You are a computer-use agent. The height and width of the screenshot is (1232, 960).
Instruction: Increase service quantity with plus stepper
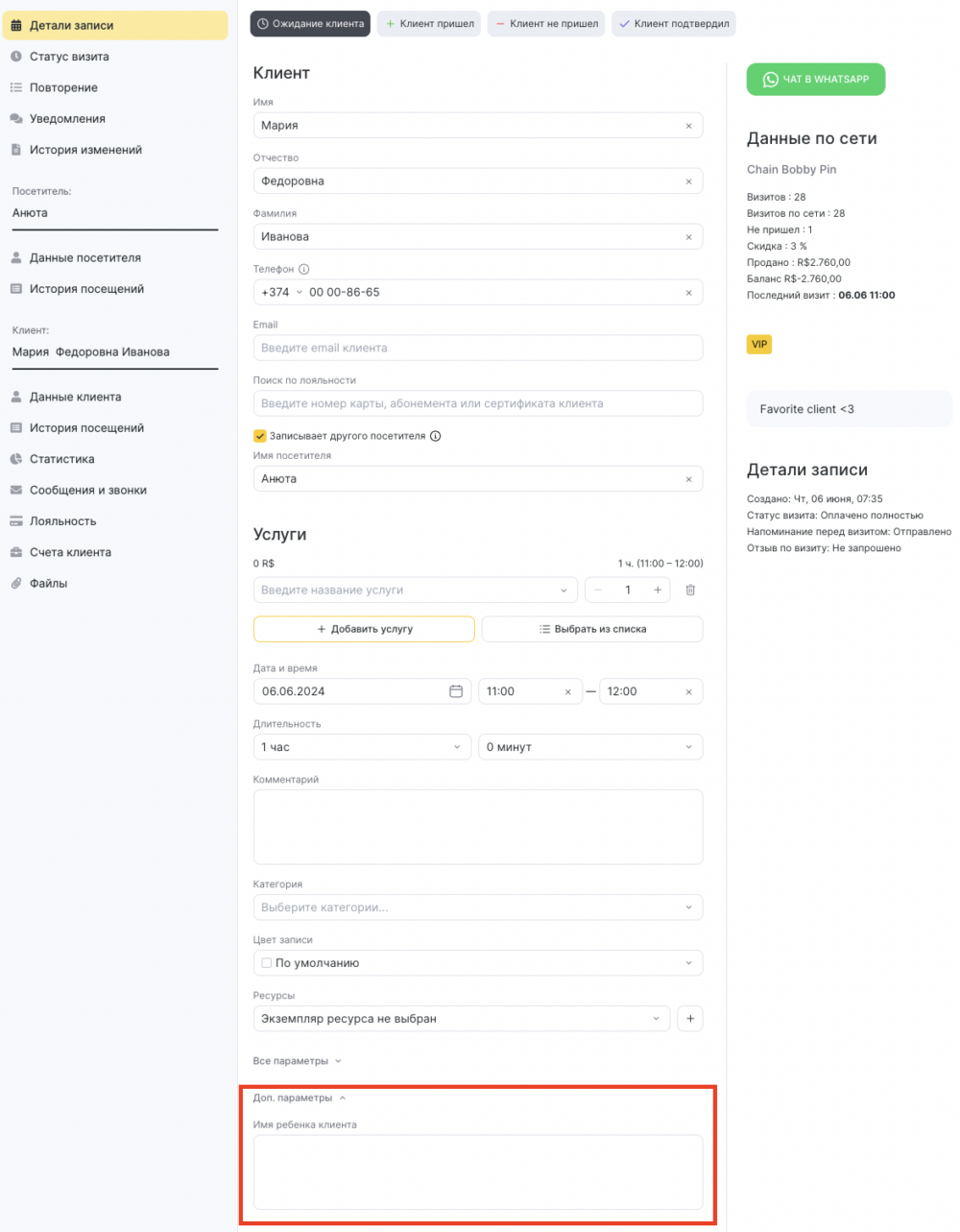658,590
